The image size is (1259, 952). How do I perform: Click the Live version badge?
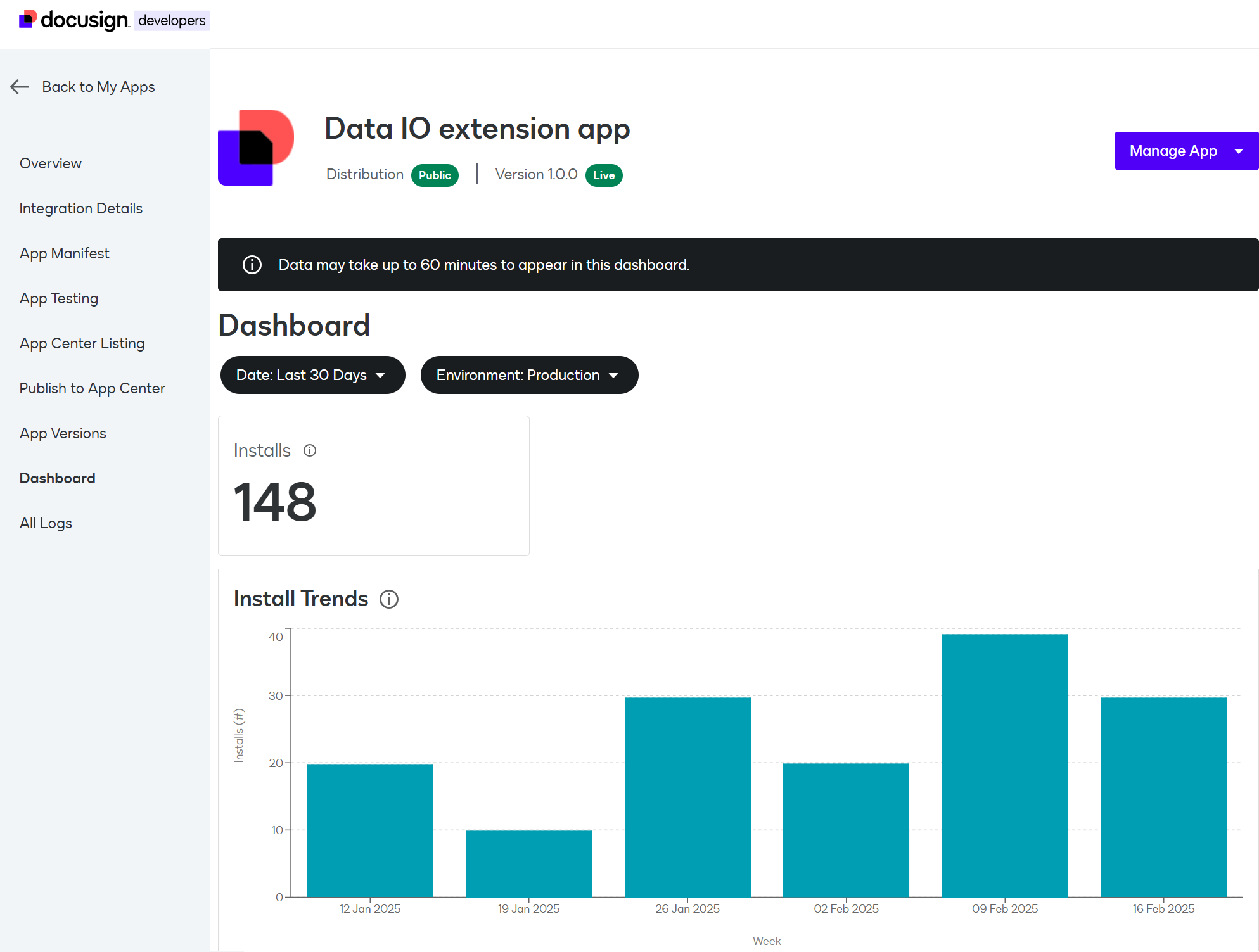point(603,175)
